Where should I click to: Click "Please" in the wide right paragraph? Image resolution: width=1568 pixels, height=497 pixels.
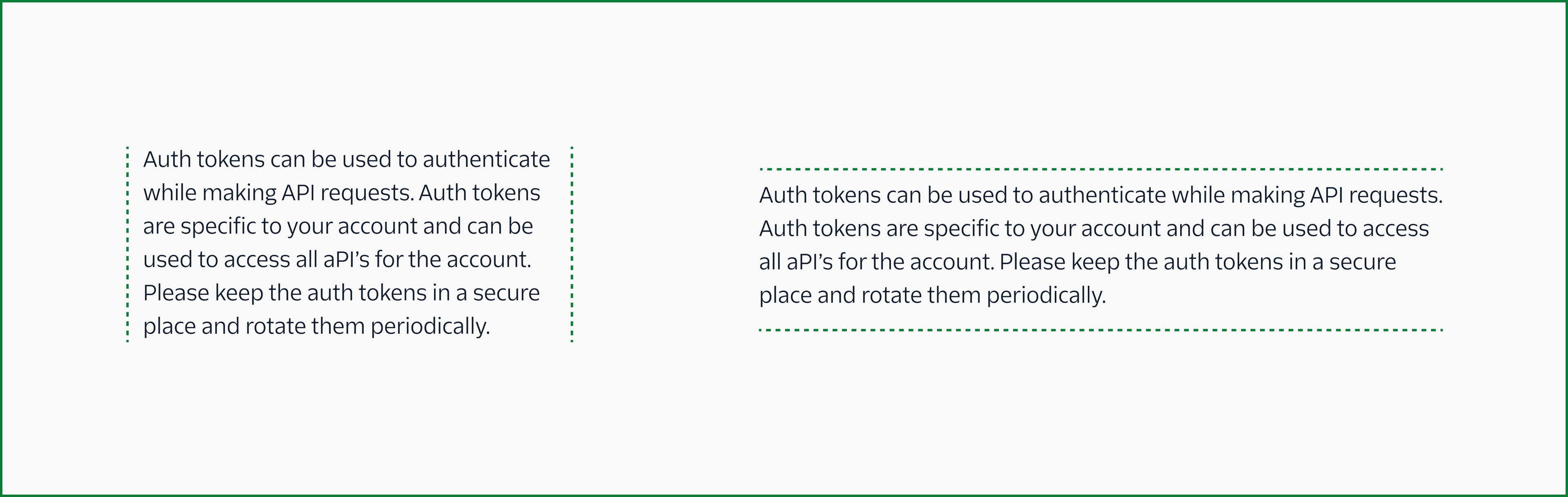[1032, 263]
